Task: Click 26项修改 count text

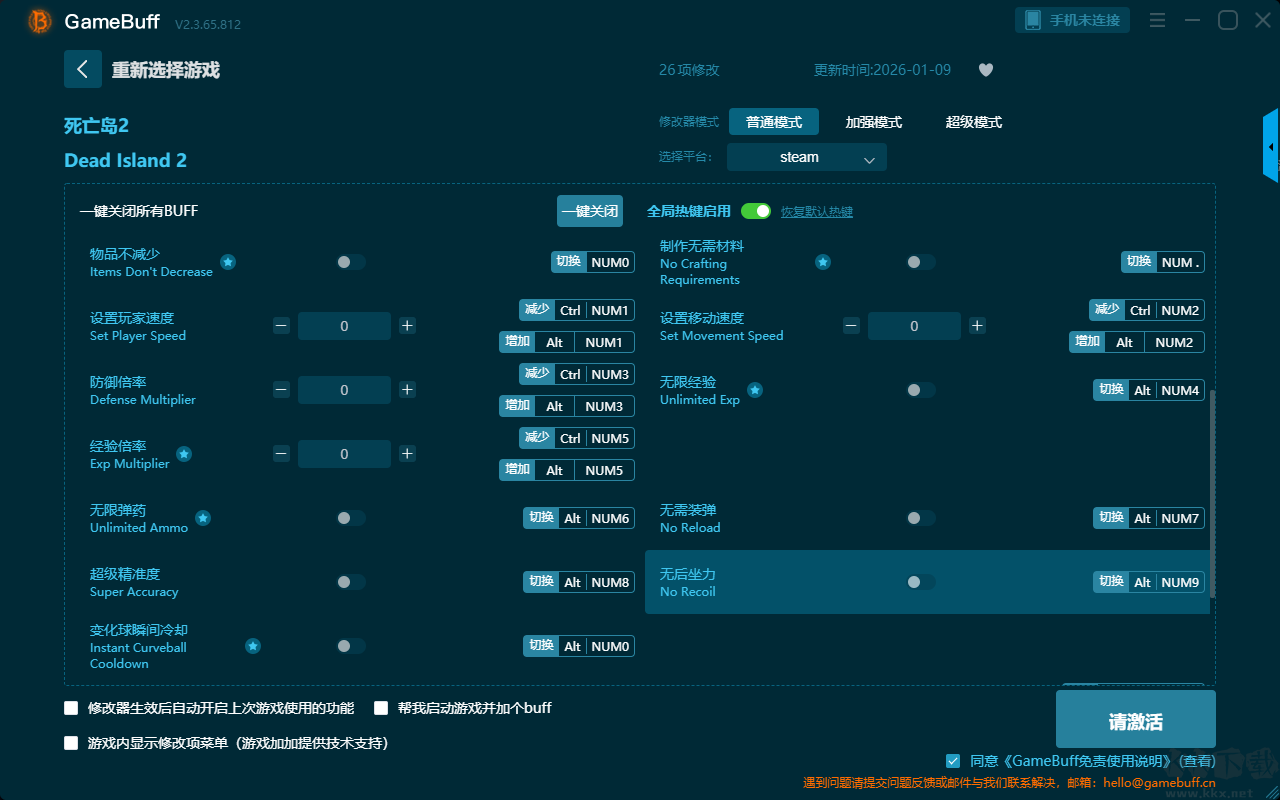Action: (689, 70)
